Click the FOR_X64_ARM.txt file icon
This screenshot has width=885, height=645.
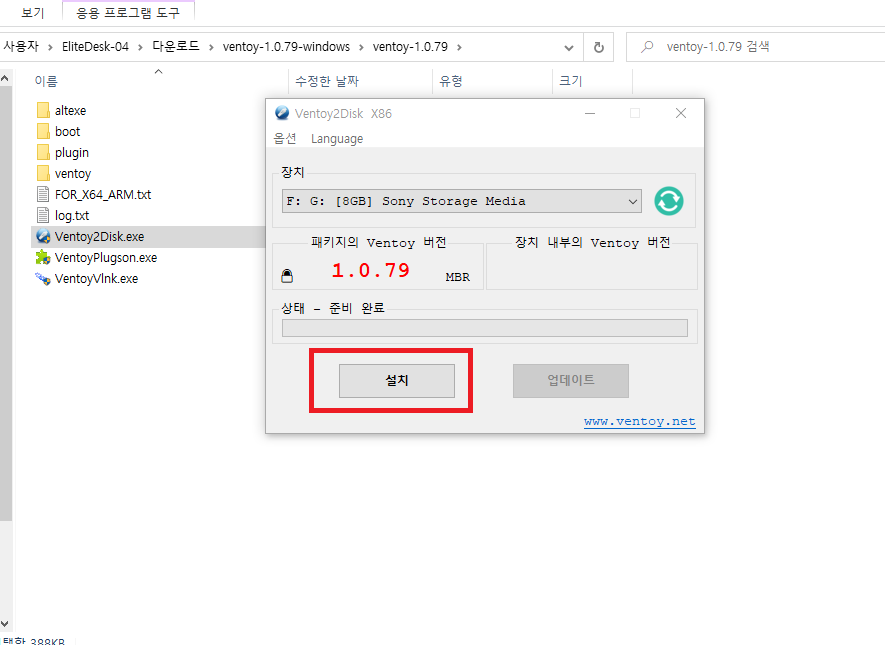point(43,195)
